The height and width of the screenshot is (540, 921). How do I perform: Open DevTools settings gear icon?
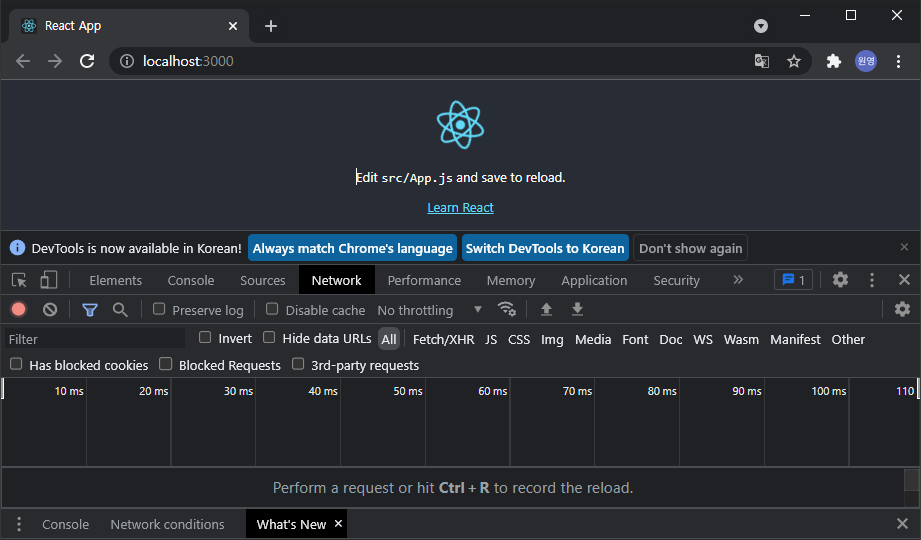point(841,280)
